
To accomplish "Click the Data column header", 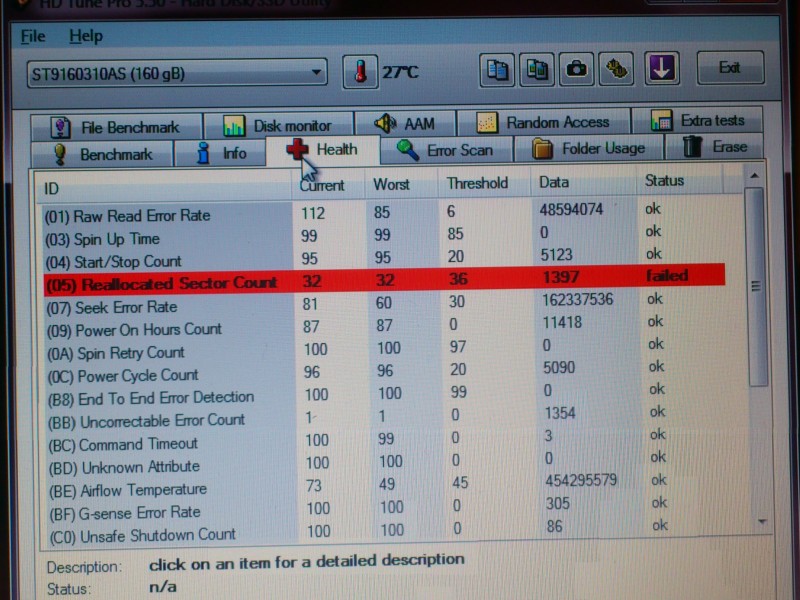I will 583,182.
